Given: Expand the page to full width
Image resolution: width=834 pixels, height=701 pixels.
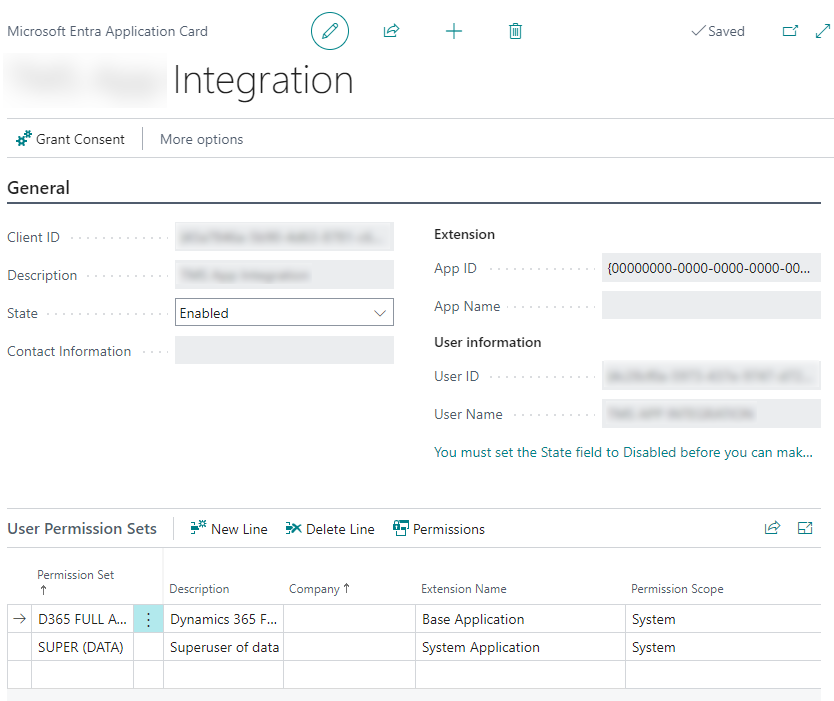Looking at the screenshot, I should point(822,31).
